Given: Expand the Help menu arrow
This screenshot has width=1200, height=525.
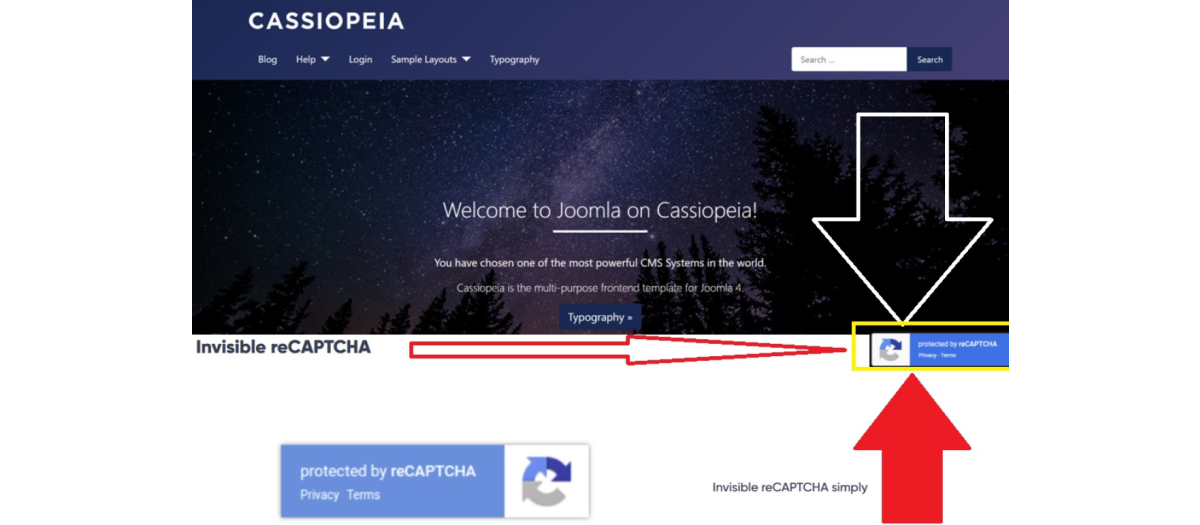Looking at the screenshot, I should (325, 60).
